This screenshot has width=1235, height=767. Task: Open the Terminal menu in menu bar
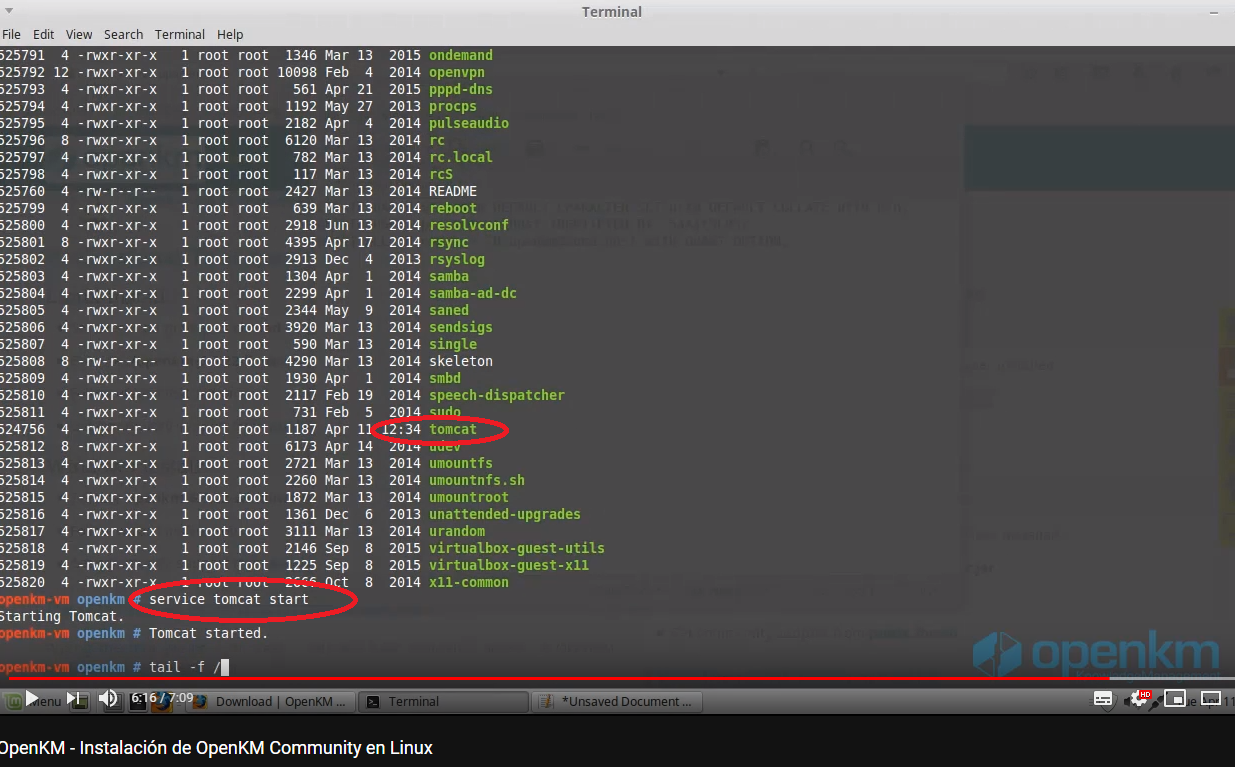point(180,34)
